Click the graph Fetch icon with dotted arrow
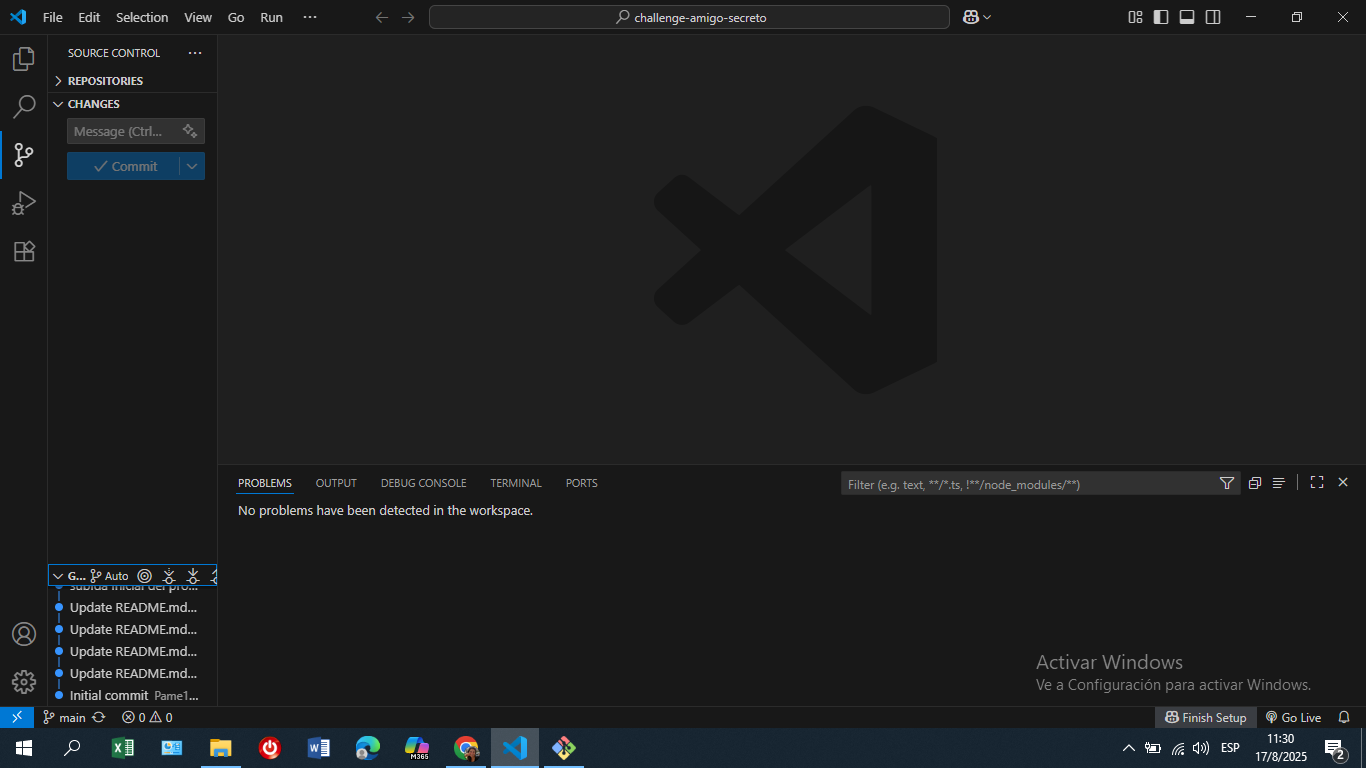Image resolution: width=1366 pixels, height=768 pixels. click(169, 576)
